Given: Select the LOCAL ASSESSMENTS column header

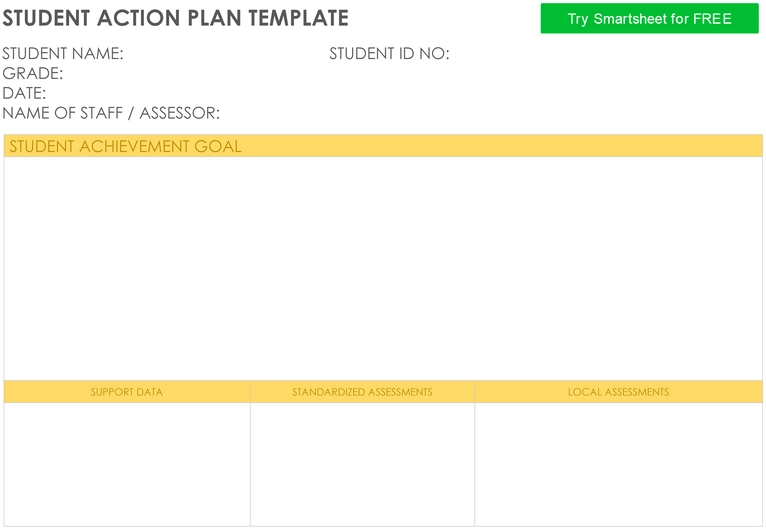Looking at the screenshot, I should (x=618, y=392).
